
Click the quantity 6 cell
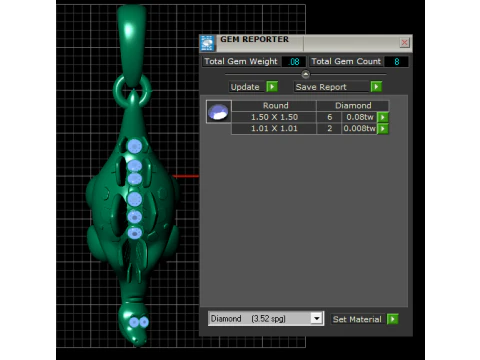(x=329, y=117)
